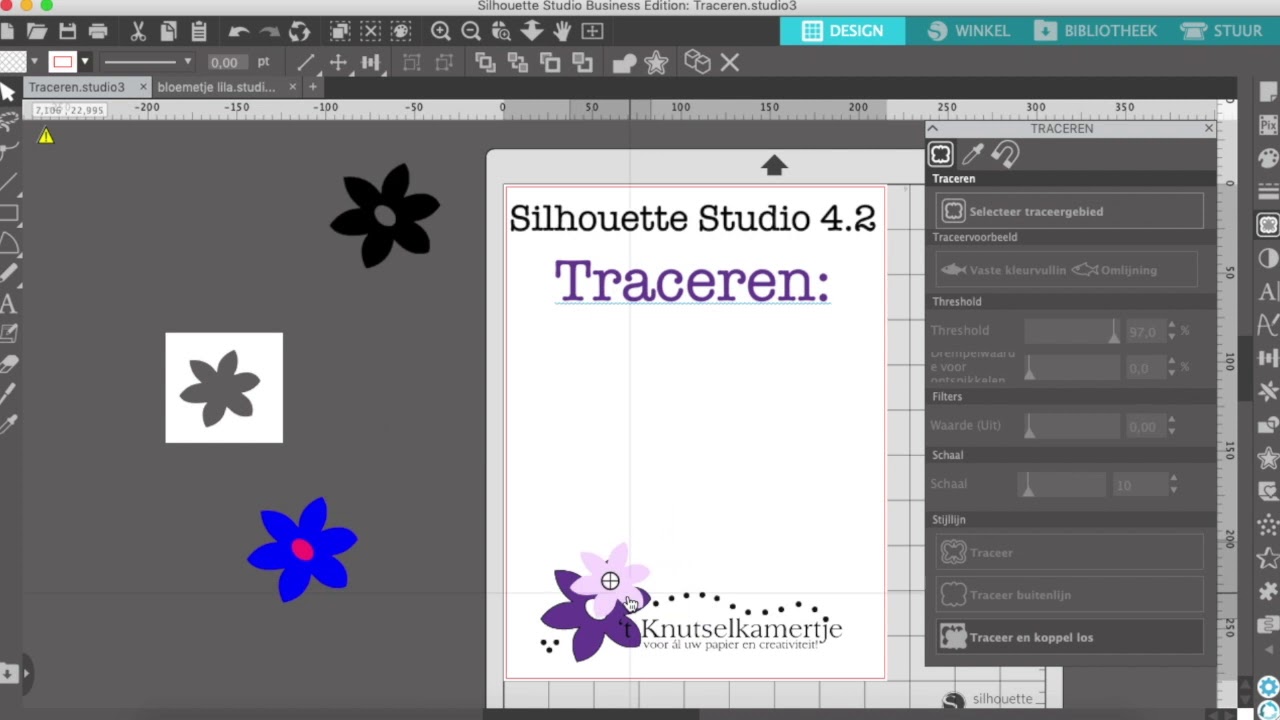The width and height of the screenshot is (1280, 720).
Task: Adjust Schaal value stepper
Action: (1172, 485)
